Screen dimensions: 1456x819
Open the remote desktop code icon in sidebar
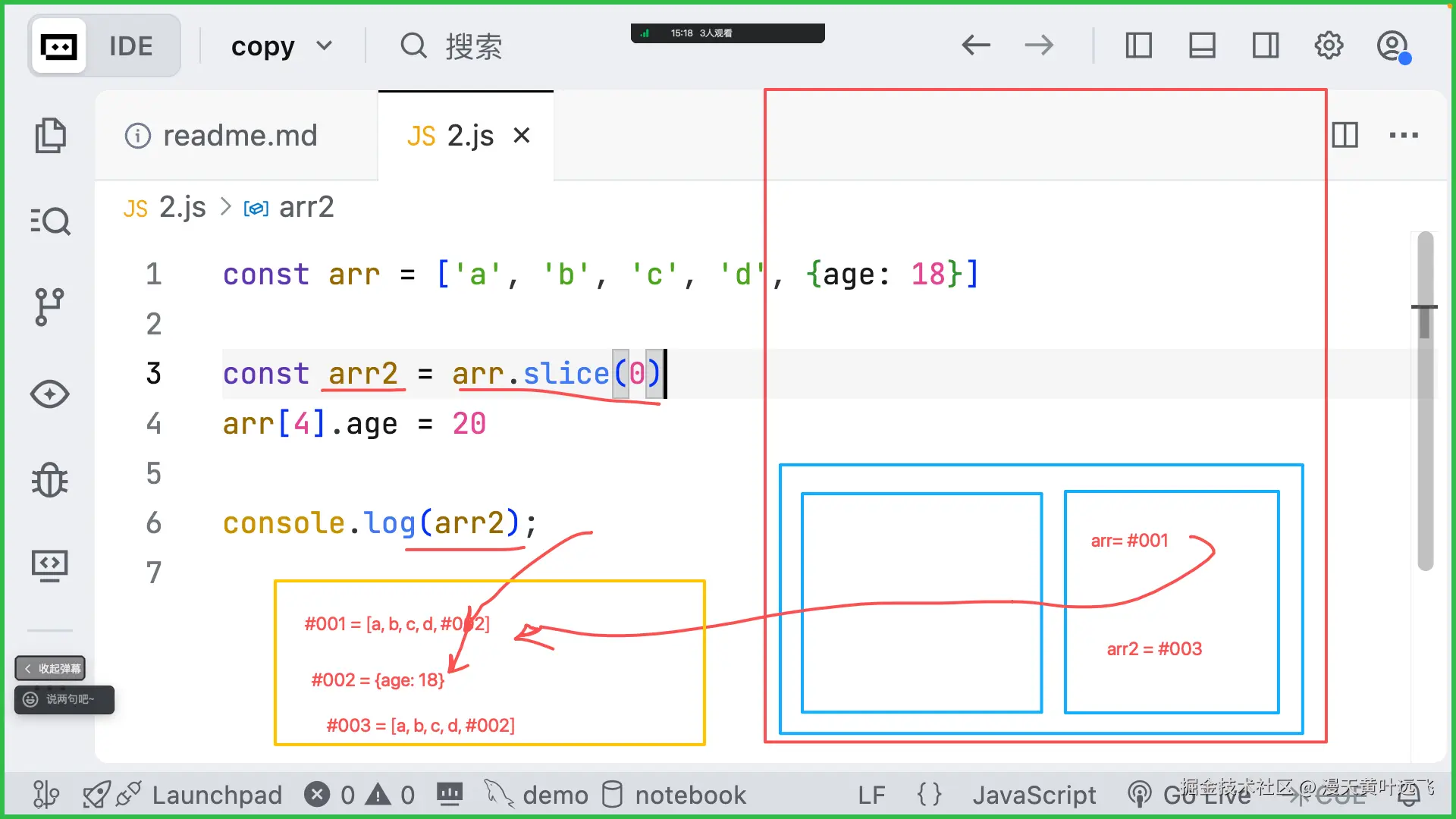point(50,566)
